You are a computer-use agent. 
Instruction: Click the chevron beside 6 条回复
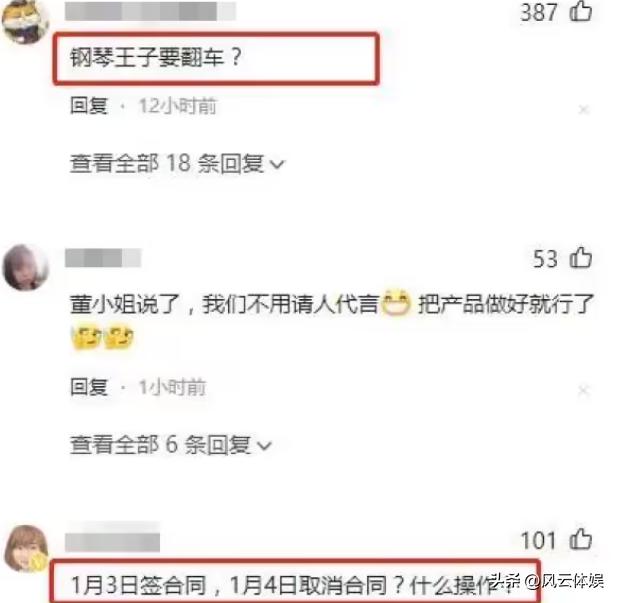[x=264, y=445]
